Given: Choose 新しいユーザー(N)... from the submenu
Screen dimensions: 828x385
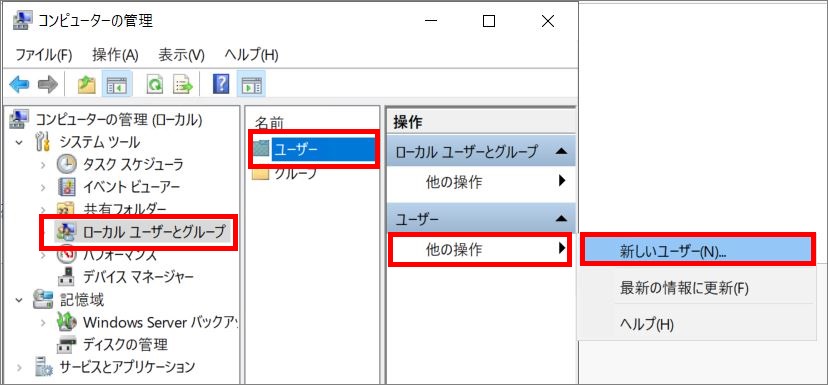Looking at the screenshot, I should coord(697,251).
